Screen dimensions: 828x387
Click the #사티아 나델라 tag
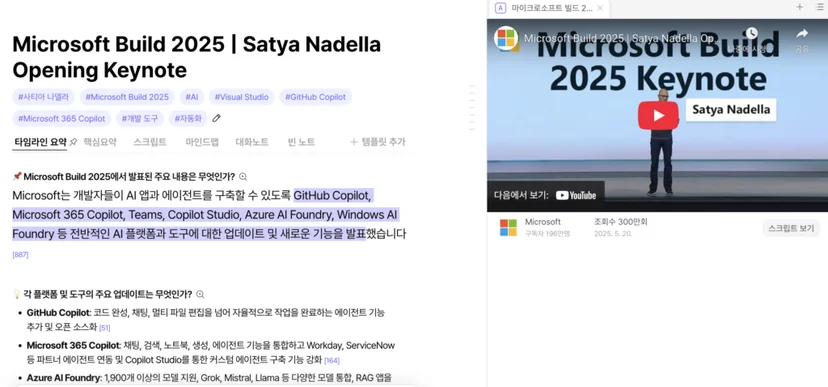[x=43, y=97]
